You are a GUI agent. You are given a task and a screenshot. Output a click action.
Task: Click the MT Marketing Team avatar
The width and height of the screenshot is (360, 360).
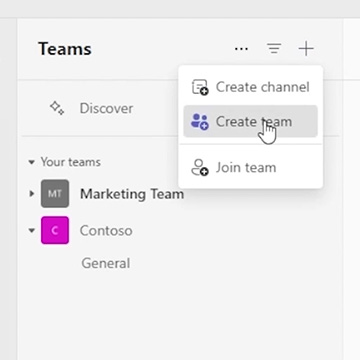(55, 194)
